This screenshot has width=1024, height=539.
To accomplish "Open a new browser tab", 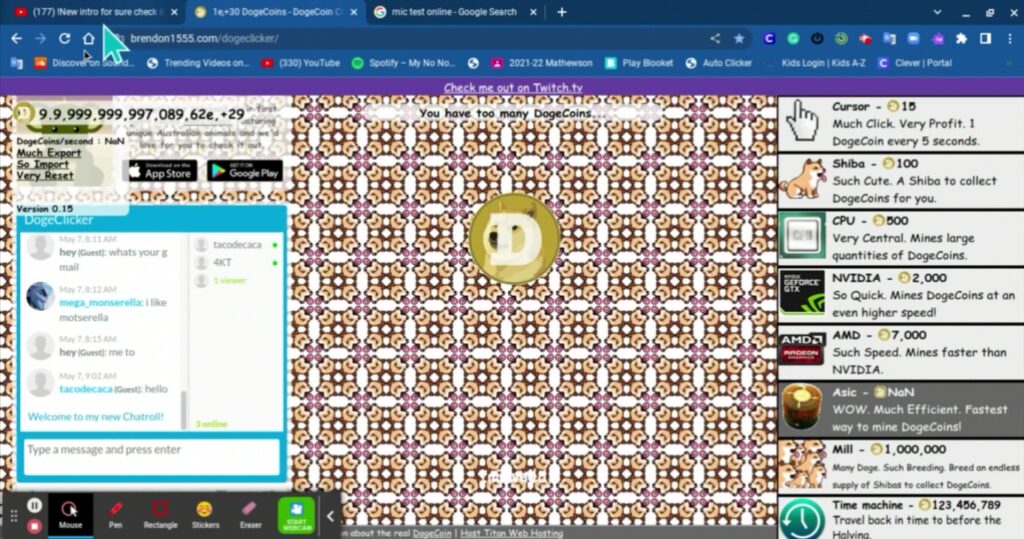I will point(562,12).
